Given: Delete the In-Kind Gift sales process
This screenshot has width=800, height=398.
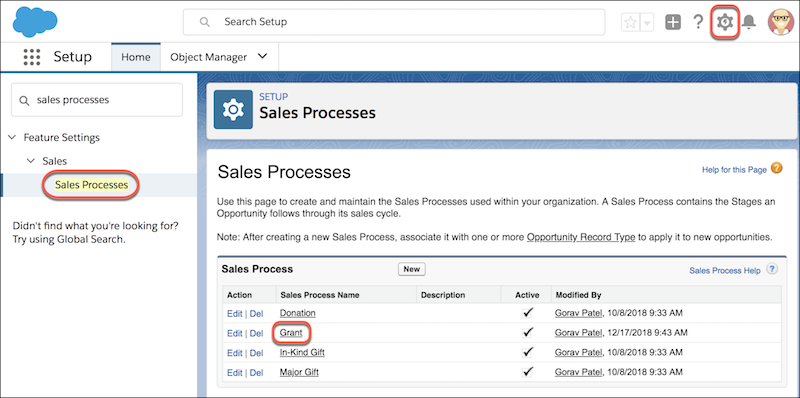Looking at the screenshot, I should point(256,353).
